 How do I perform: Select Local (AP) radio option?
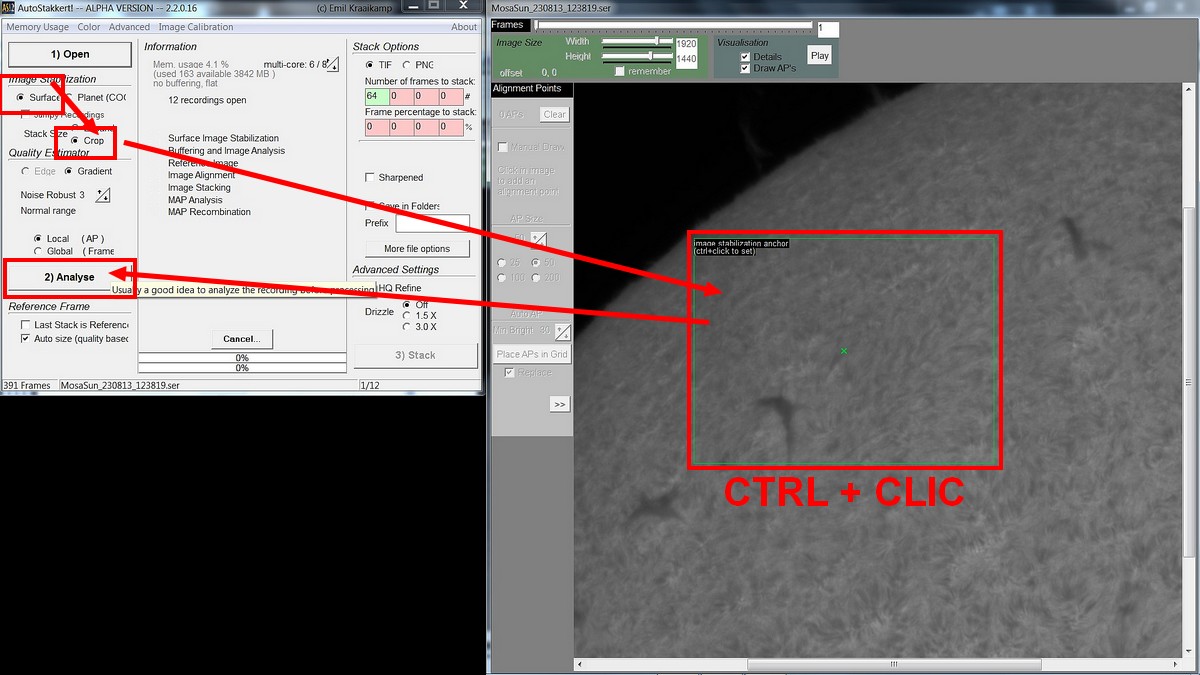pyautogui.click(x=38, y=239)
